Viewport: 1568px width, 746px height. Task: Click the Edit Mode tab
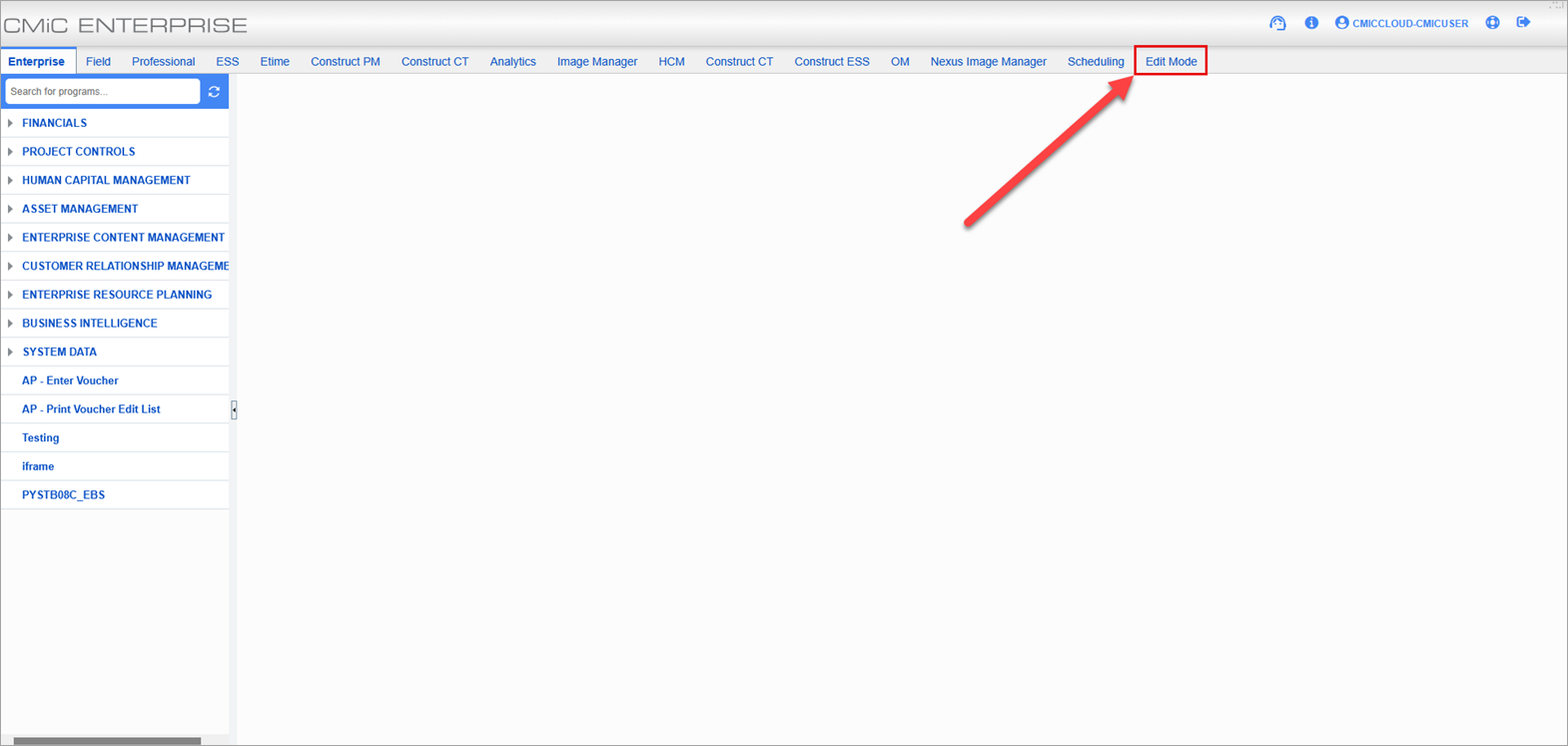point(1171,61)
